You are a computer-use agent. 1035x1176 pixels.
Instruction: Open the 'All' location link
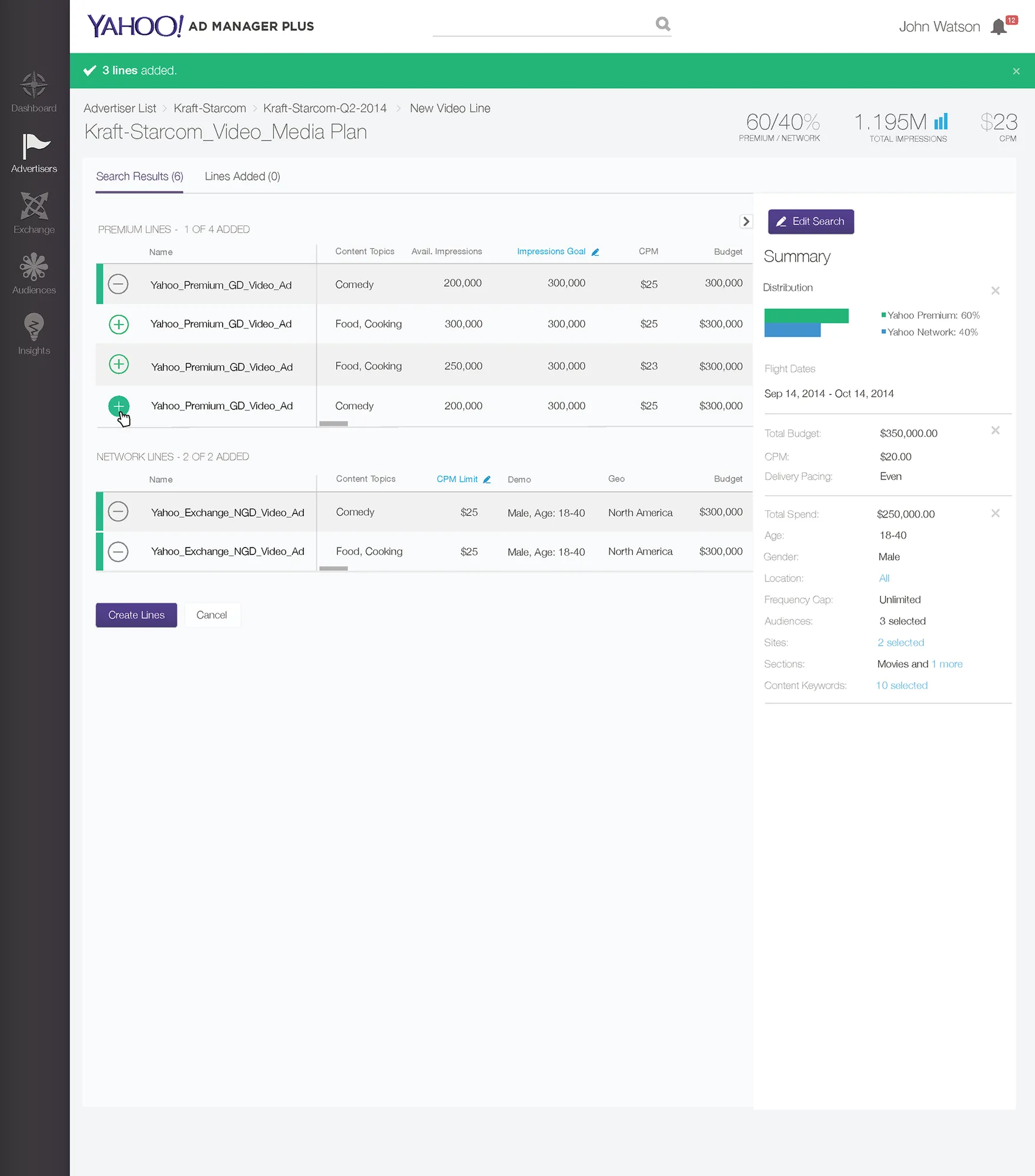[885, 578]
